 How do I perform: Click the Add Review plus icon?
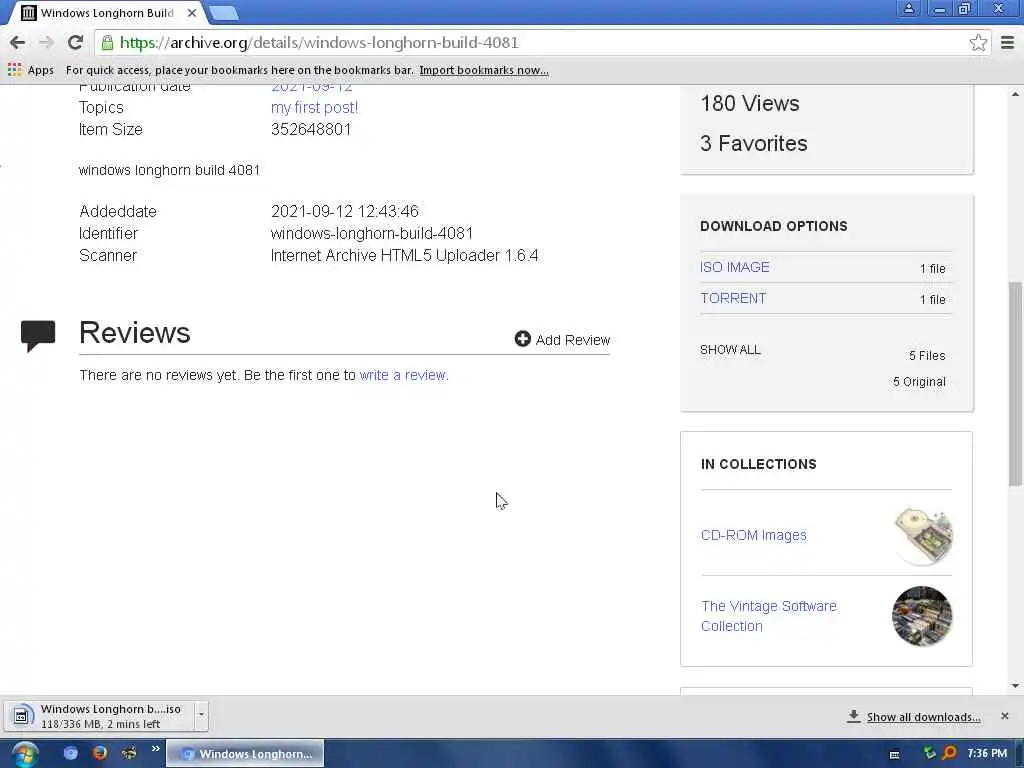click(522, 339)
